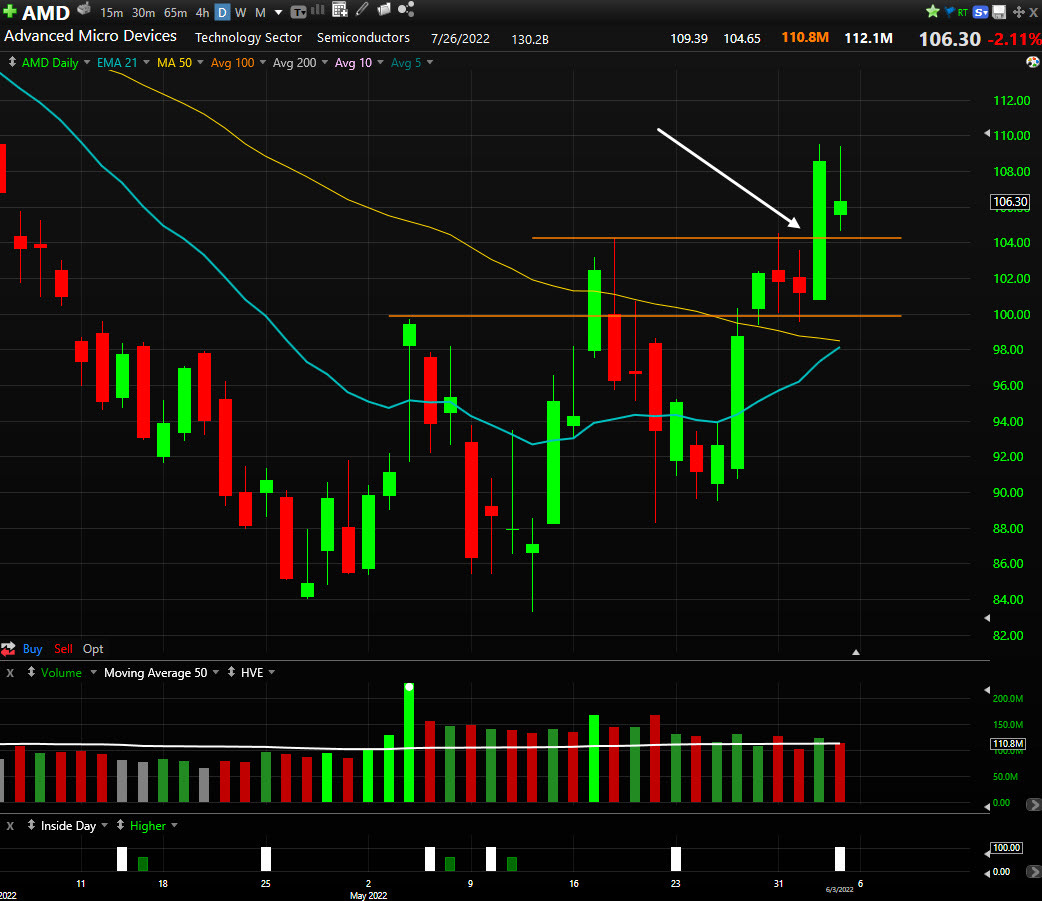Open the Avg 5 dropdown arrow
Image resolution: width=1042 pixels, height=901 pixels.
[430, 62]
